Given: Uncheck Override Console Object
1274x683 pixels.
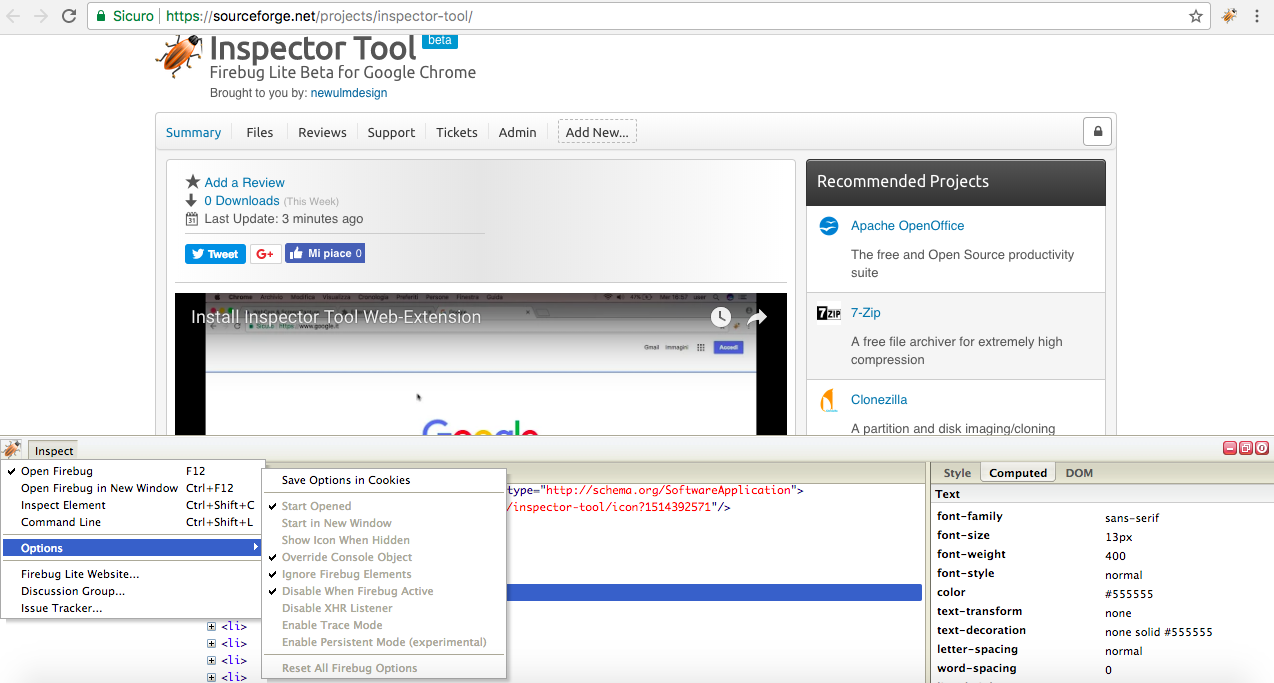Looking at the screenshot, I should tap(347, 557).
